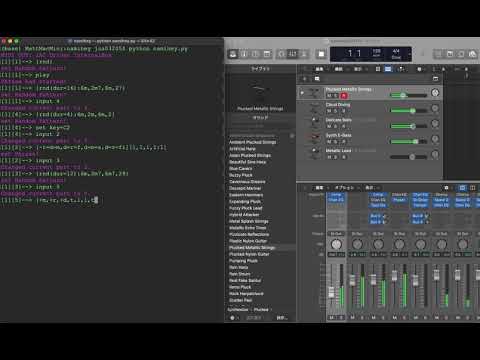
Task: Click the Synth E-Bass track instrument icon
Action: click(x=314, y=138)
